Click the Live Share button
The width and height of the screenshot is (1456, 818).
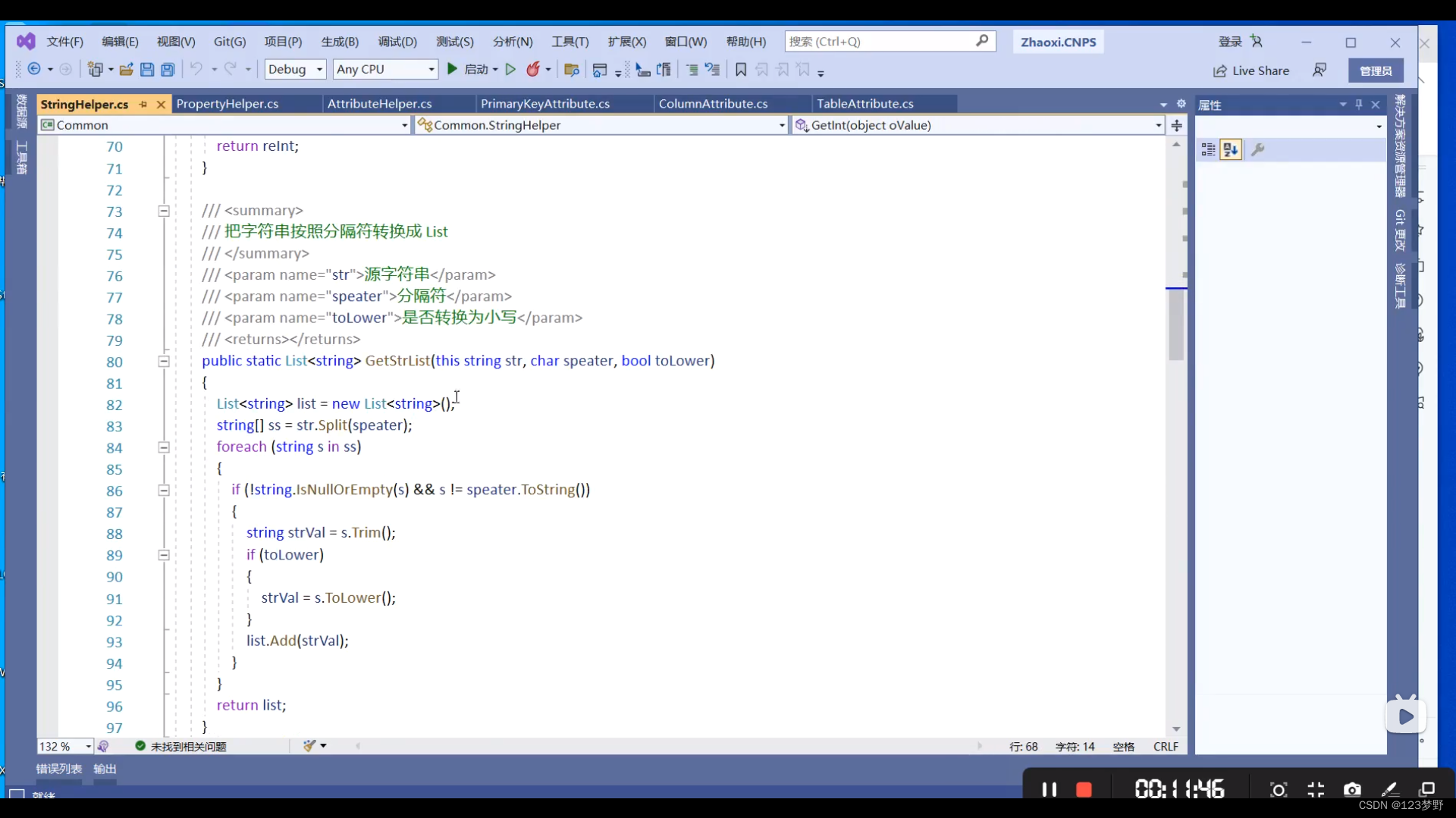pos(1251,71)
